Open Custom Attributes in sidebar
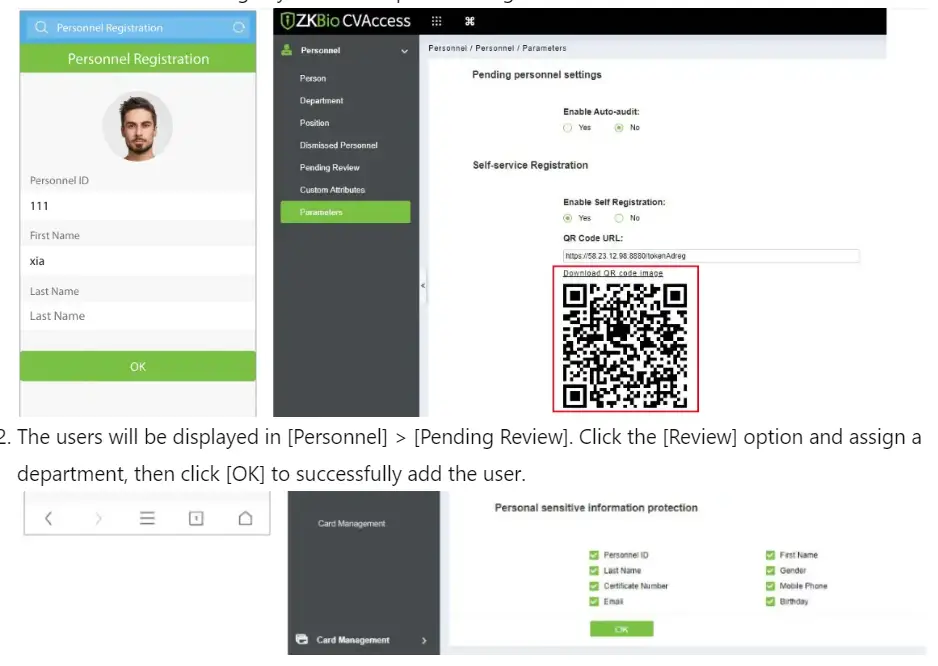 tap(332, 190)
